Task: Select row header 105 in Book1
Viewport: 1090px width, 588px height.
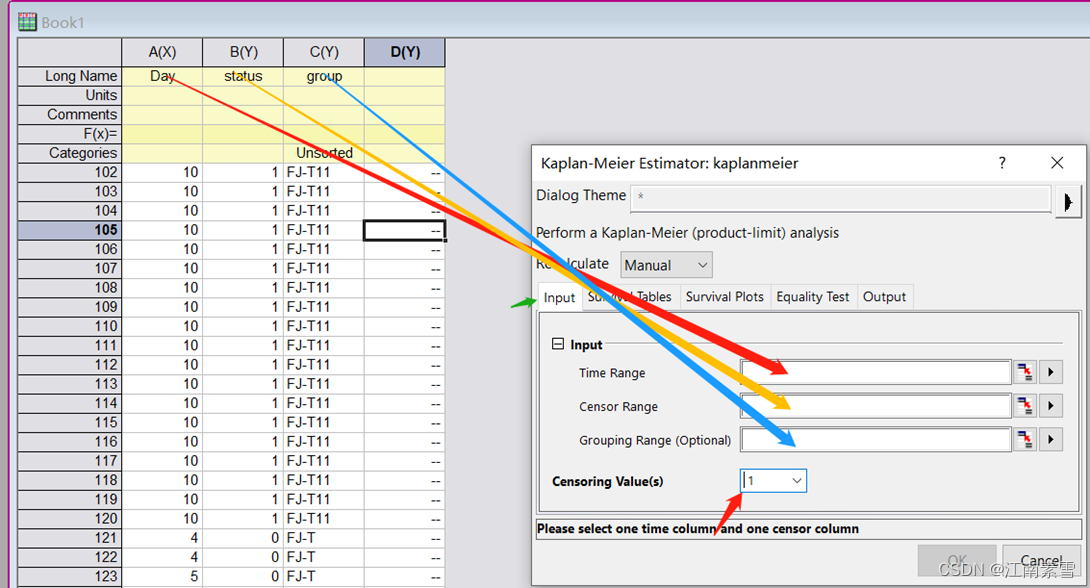Action: (x=70, y=229)
